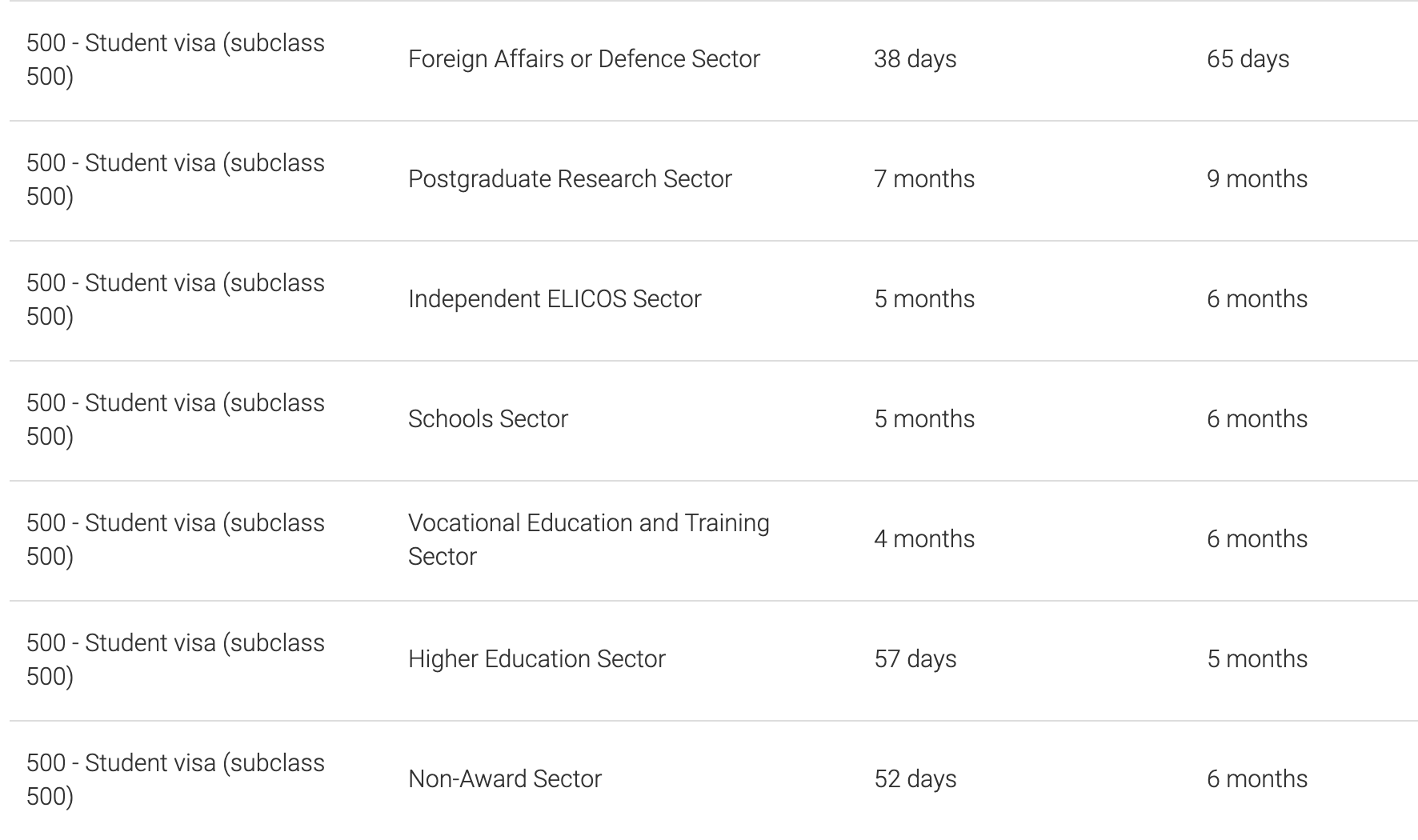This screenshot has height=840, width=1418.
Task: Click the 38 days processing time
Action: coord(915,59)
